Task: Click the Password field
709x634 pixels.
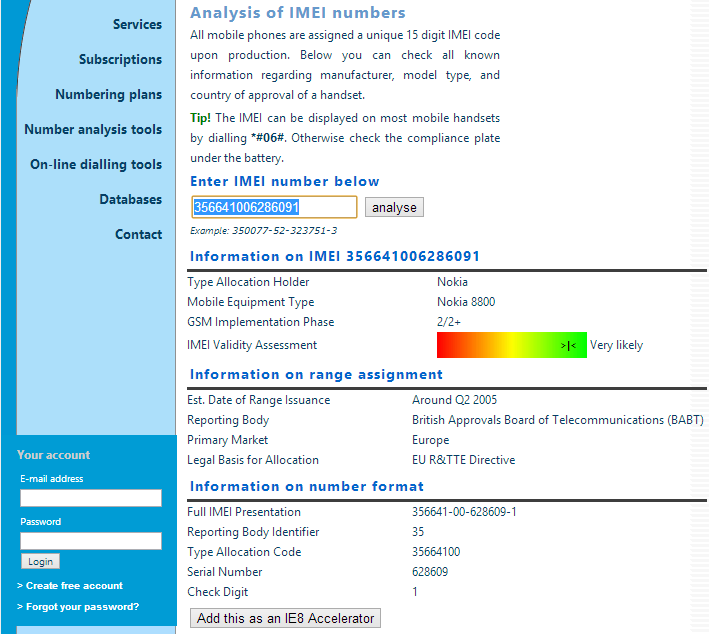Action: click(x=91, y=541)
